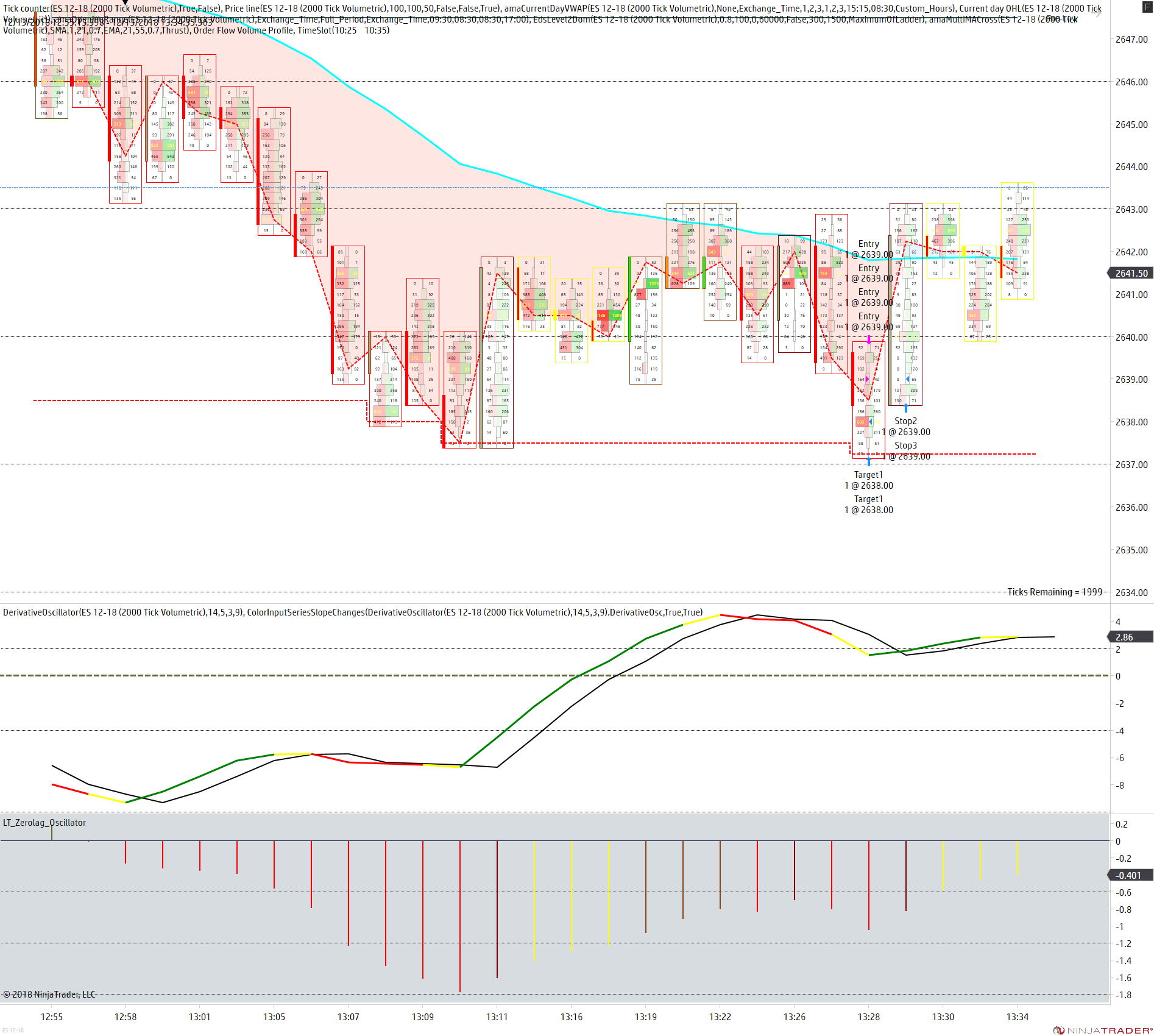Click the 2643.00 price axis label
The image size is (1154, 1036).
pyautogui.click(x=1131, y=209)
